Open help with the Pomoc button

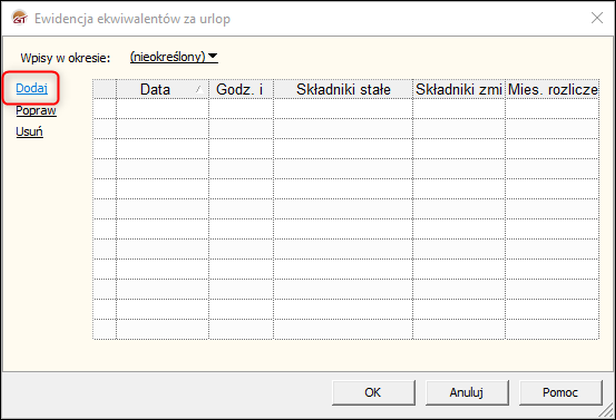click(x=559, y=392)
